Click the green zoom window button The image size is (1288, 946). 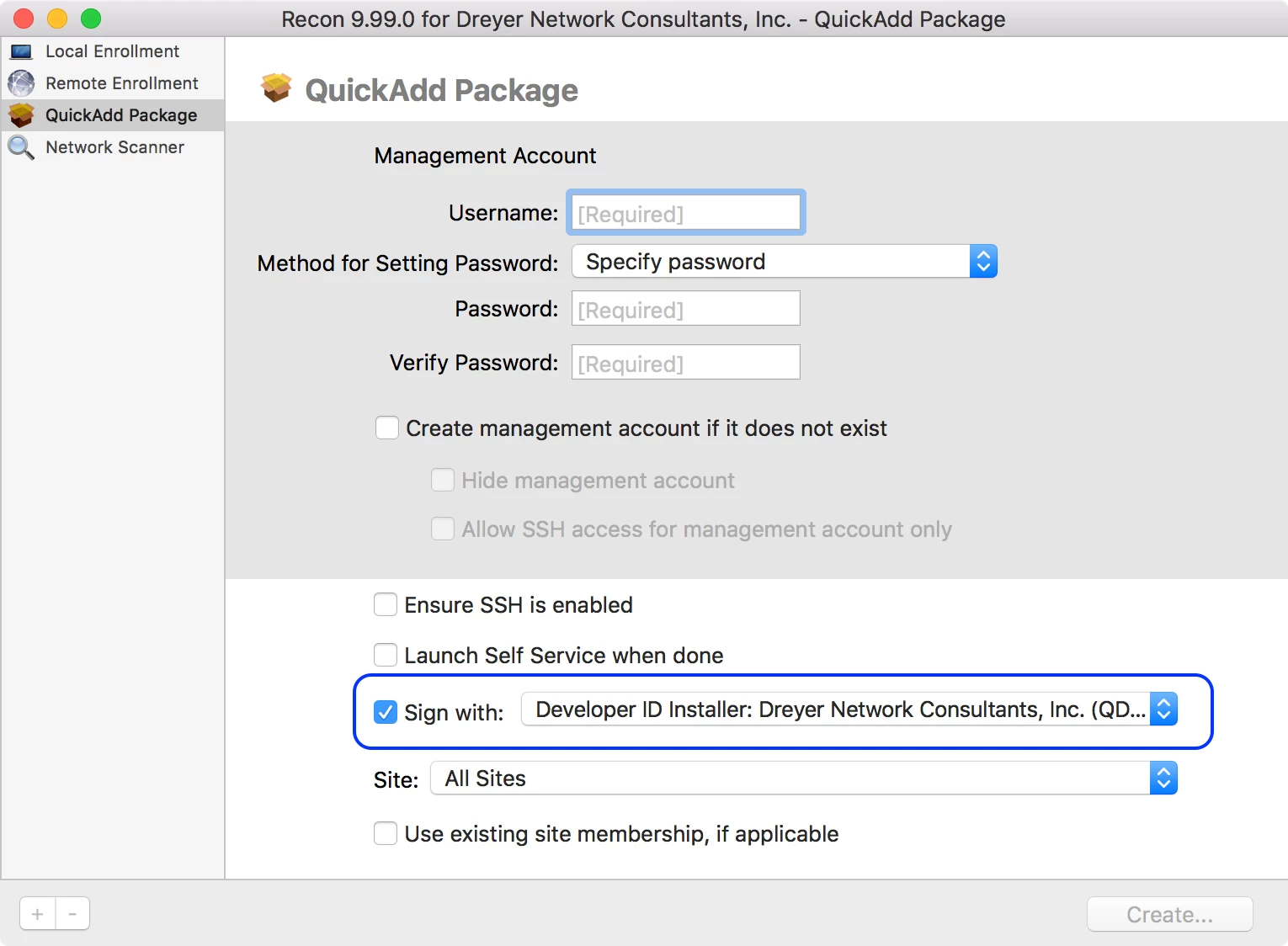point(91,19)
